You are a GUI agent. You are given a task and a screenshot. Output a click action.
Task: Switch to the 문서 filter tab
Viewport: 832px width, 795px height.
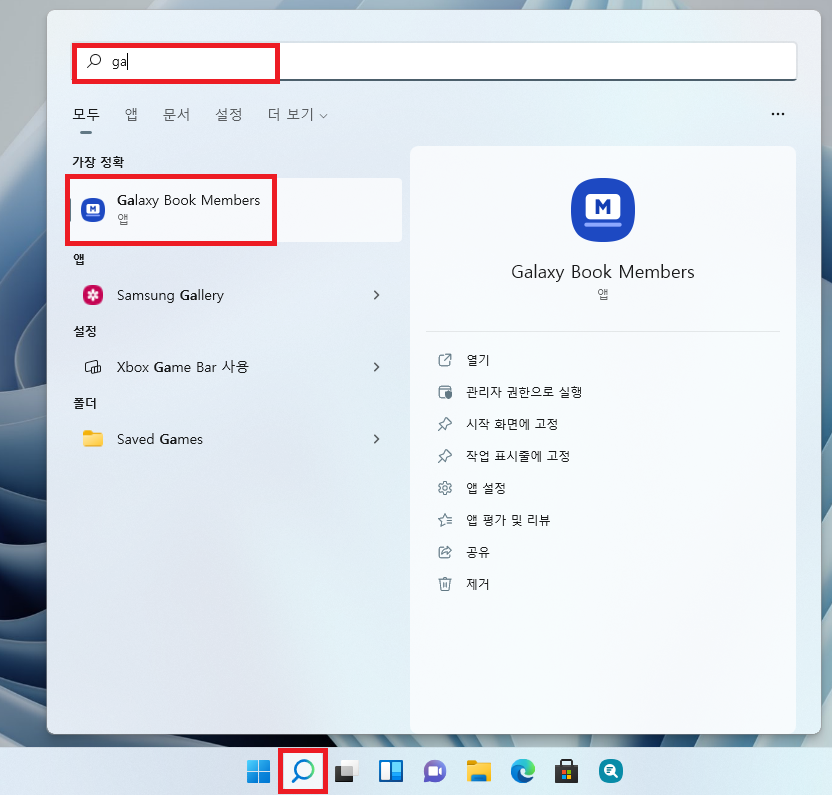(176, 114)
